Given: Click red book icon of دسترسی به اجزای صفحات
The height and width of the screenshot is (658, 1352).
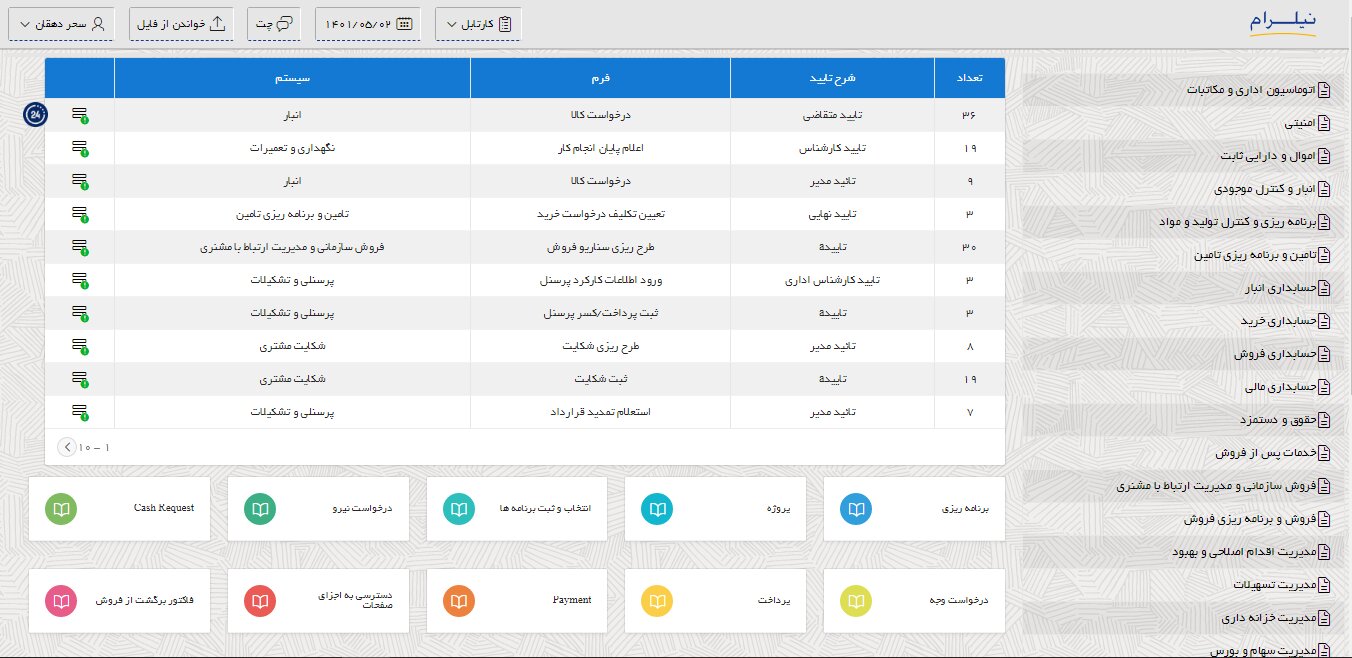Looking at the screenshot, I should (260, 601).
